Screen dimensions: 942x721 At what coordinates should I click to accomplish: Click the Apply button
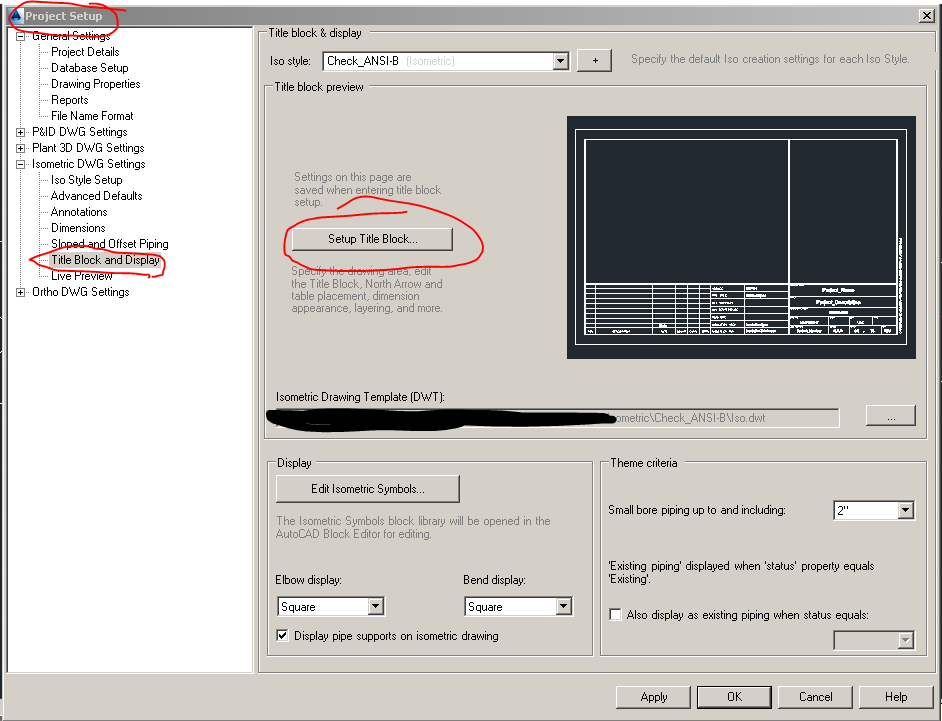point(653,697)
